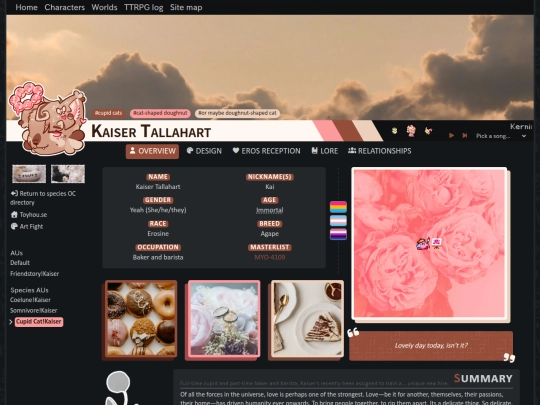The width and height of the screenshot is (540, 405).
Task: Click the people icon on Relationships tab
Action: [352, 150]
